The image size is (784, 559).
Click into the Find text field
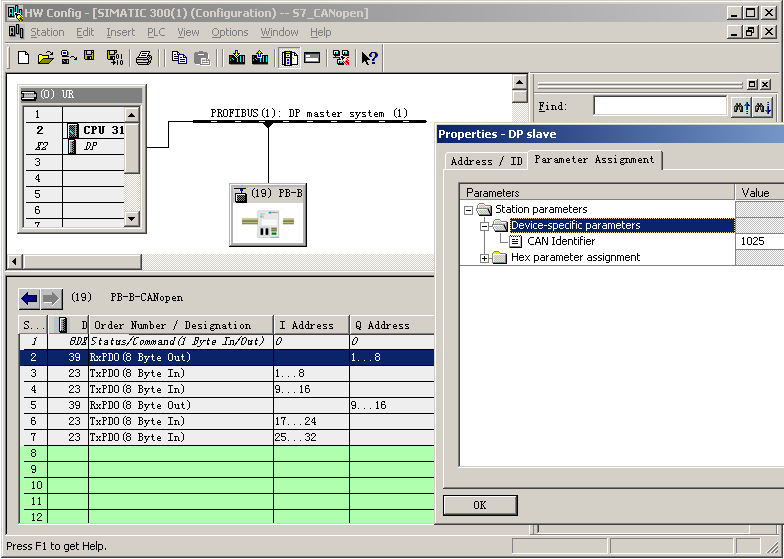pyautogui.click(x=659, y=106)
